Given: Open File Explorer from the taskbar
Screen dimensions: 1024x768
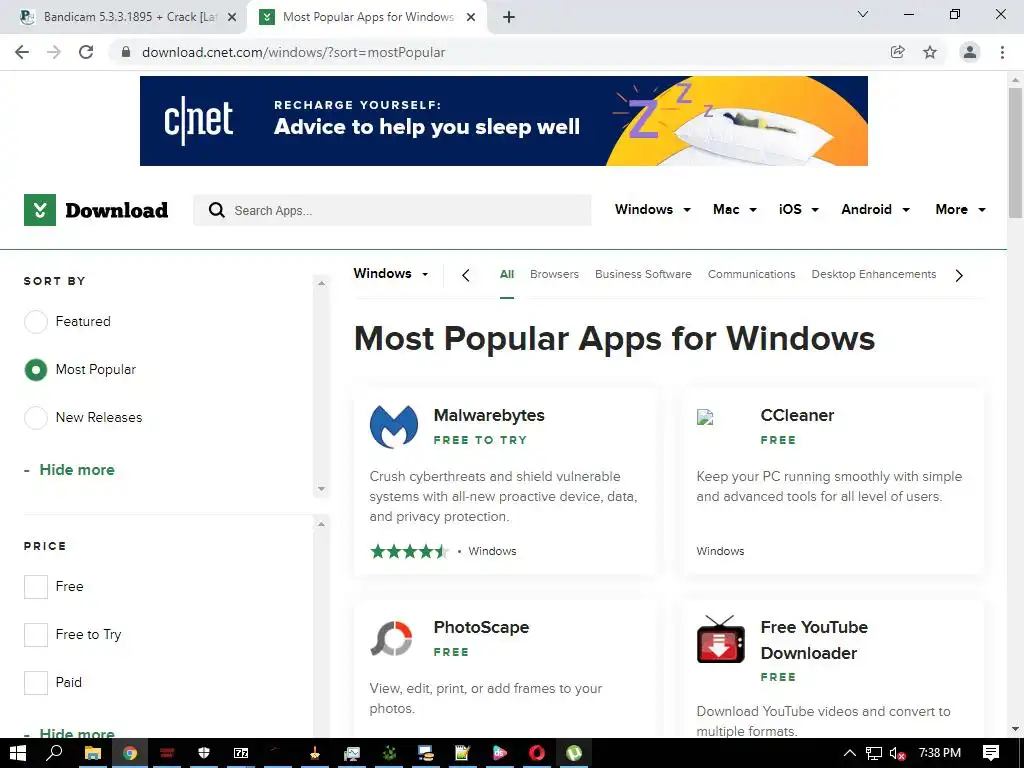Looking at the screenshot, I should (93, 753).
